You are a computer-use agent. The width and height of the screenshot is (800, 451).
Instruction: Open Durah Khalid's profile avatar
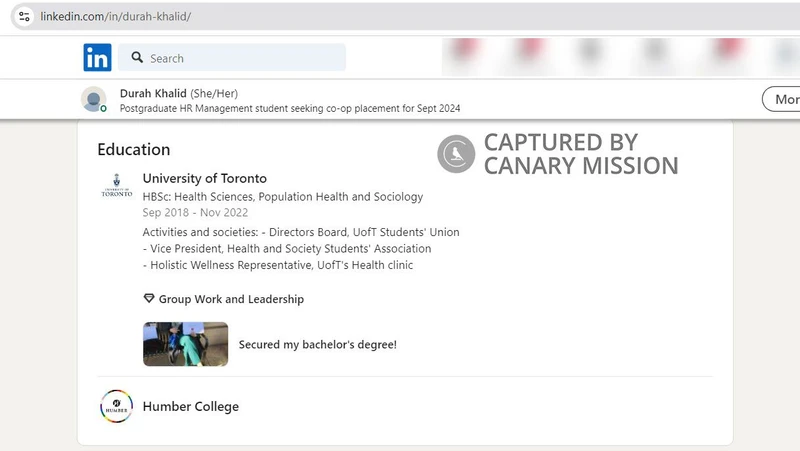[x=94, y=99]
